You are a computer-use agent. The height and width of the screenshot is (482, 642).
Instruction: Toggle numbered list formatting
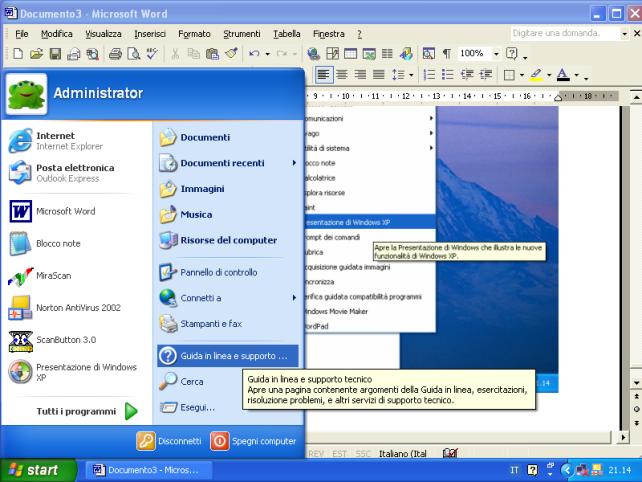click(x=429, y=75)
